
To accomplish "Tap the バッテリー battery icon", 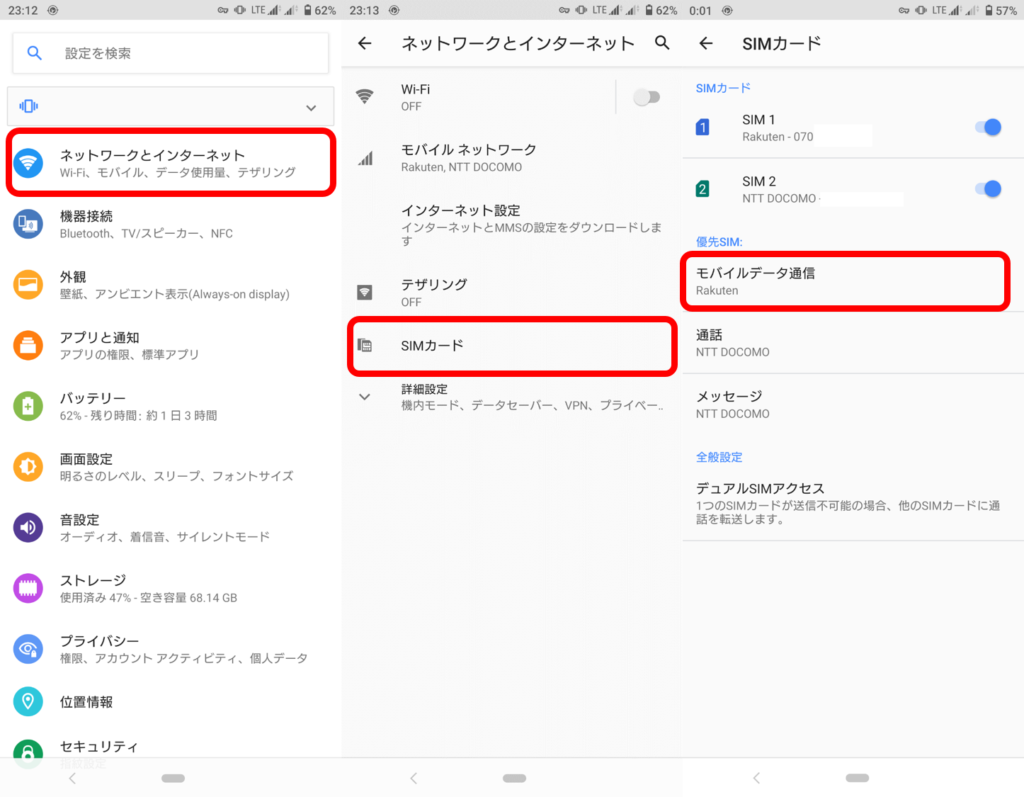I will coord(28,406).
